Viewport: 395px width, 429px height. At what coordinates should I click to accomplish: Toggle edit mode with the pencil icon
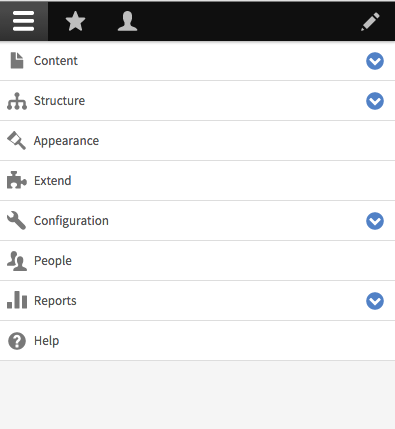pyautogui.click(x=370, y=22)
